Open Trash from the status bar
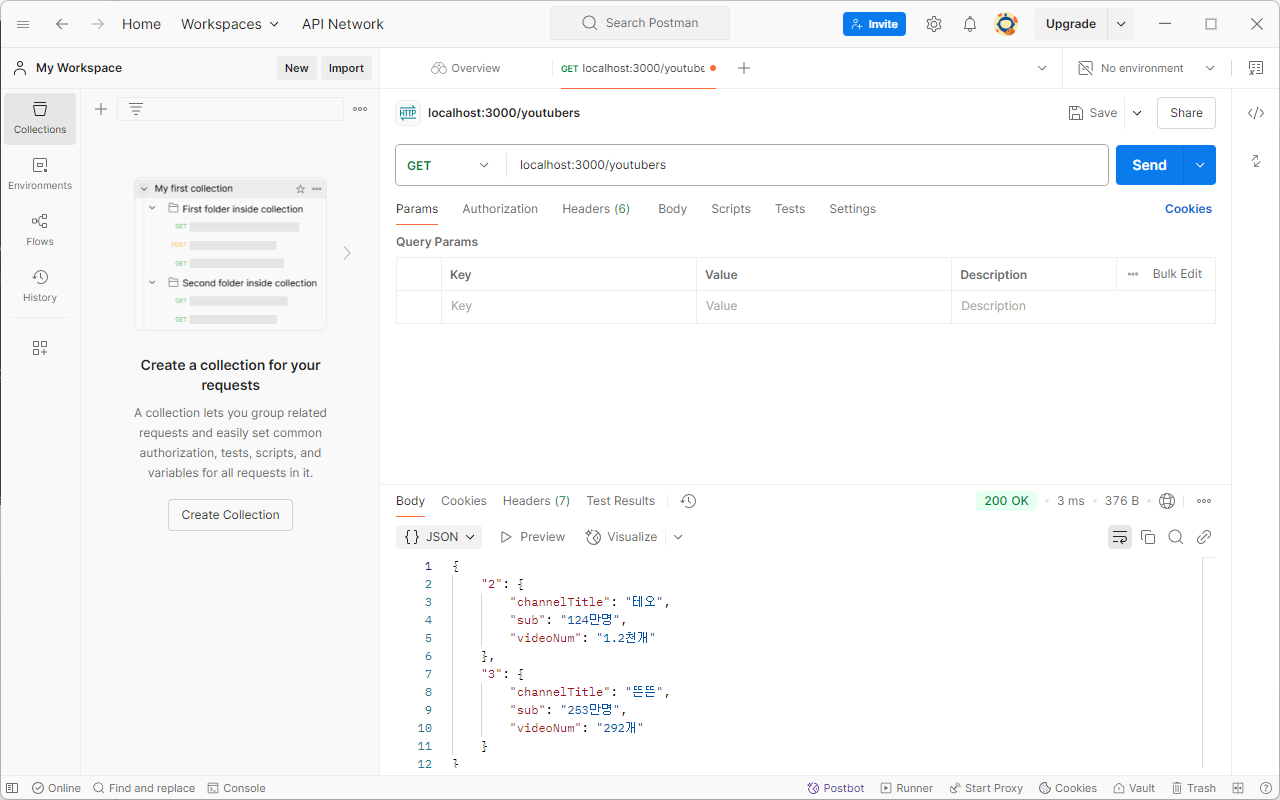This screenshot has height=800, width=1280. pyautogui.click(x=1193, y=788)
